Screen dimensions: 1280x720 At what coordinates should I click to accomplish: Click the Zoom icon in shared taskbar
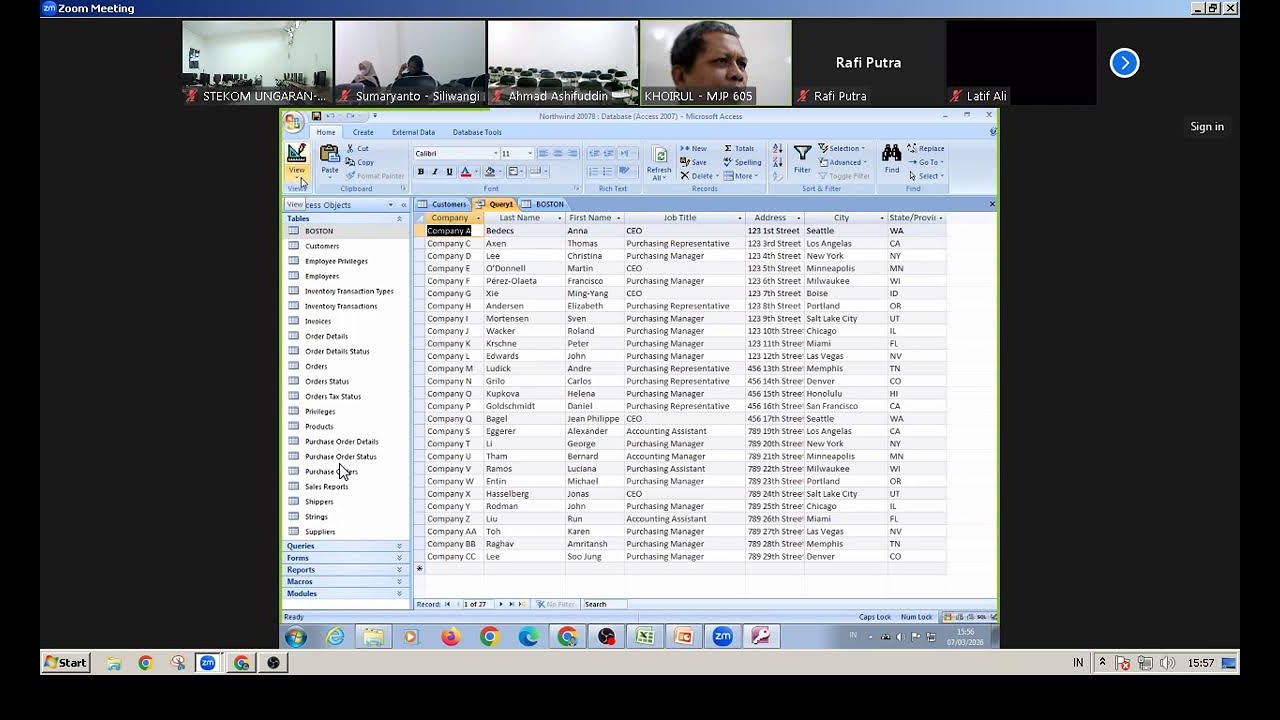coord(722,636)
